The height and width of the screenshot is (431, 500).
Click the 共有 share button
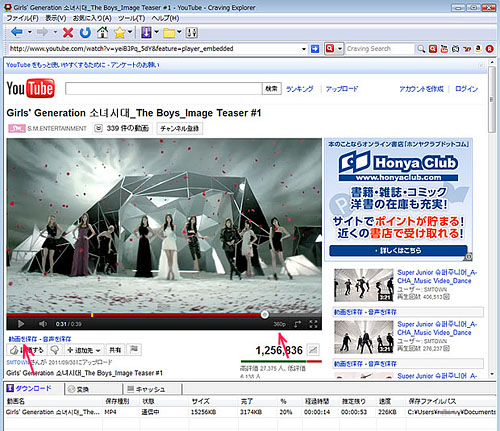(115, 350)
